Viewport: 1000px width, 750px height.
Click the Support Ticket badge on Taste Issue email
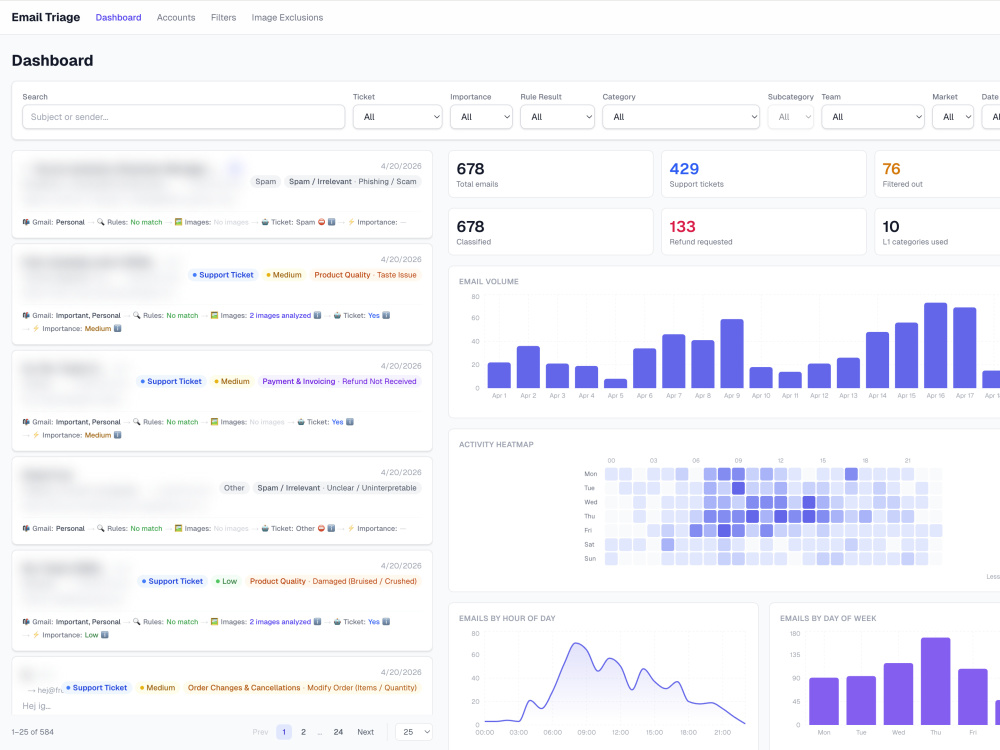click(x=223, y=275)
